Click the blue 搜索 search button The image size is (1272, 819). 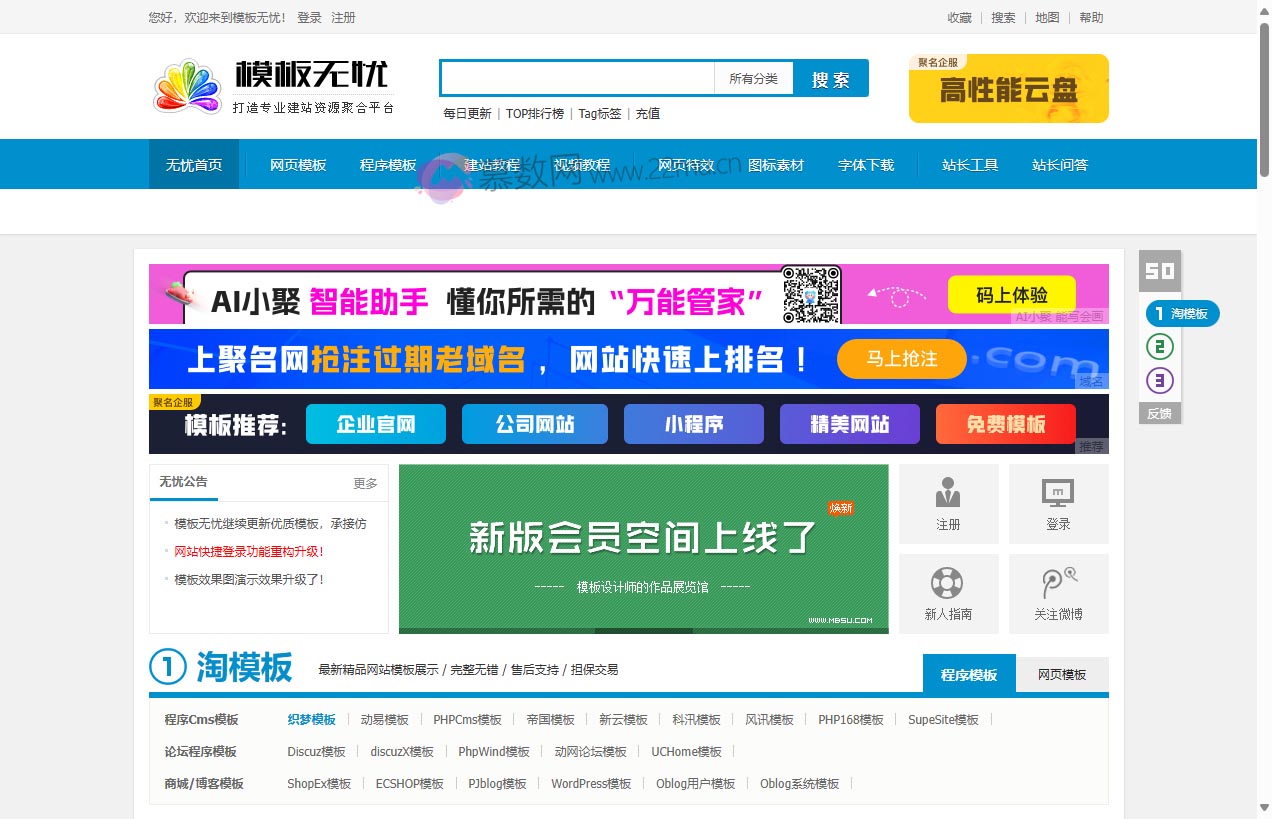tap(830, 77)
